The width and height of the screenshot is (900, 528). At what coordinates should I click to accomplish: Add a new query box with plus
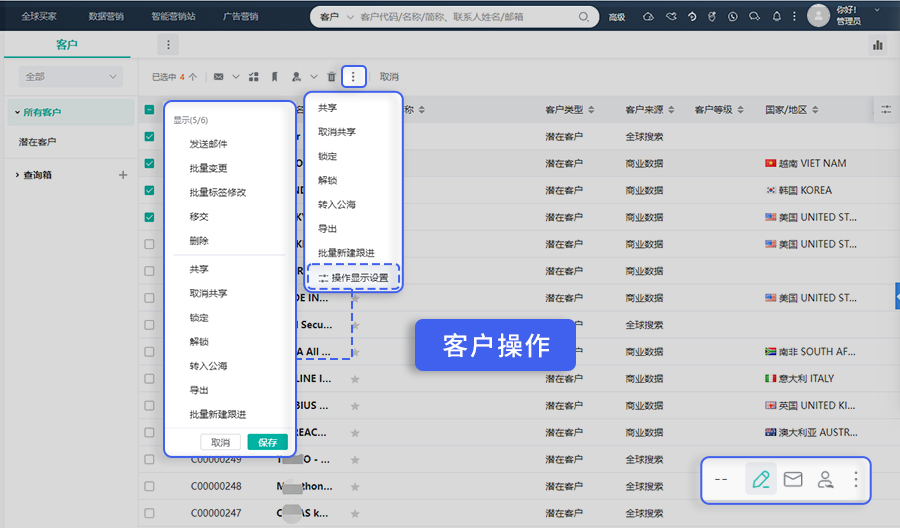click(x=123, y=175)
